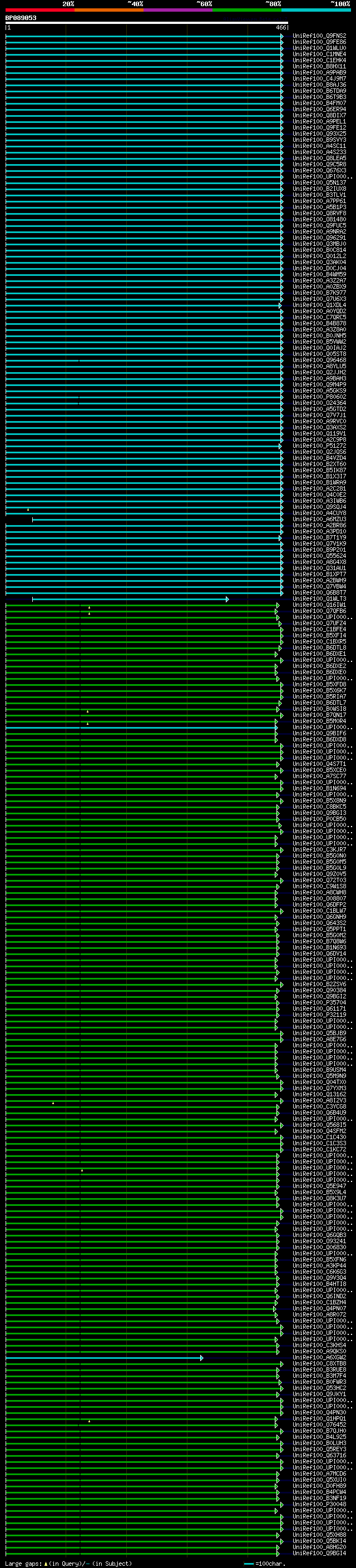Image resolution: width=356 pixels, height=1568 pixels.
Task: Select the UniRef100_C1BFE4 label
Action: click(319, 630)
